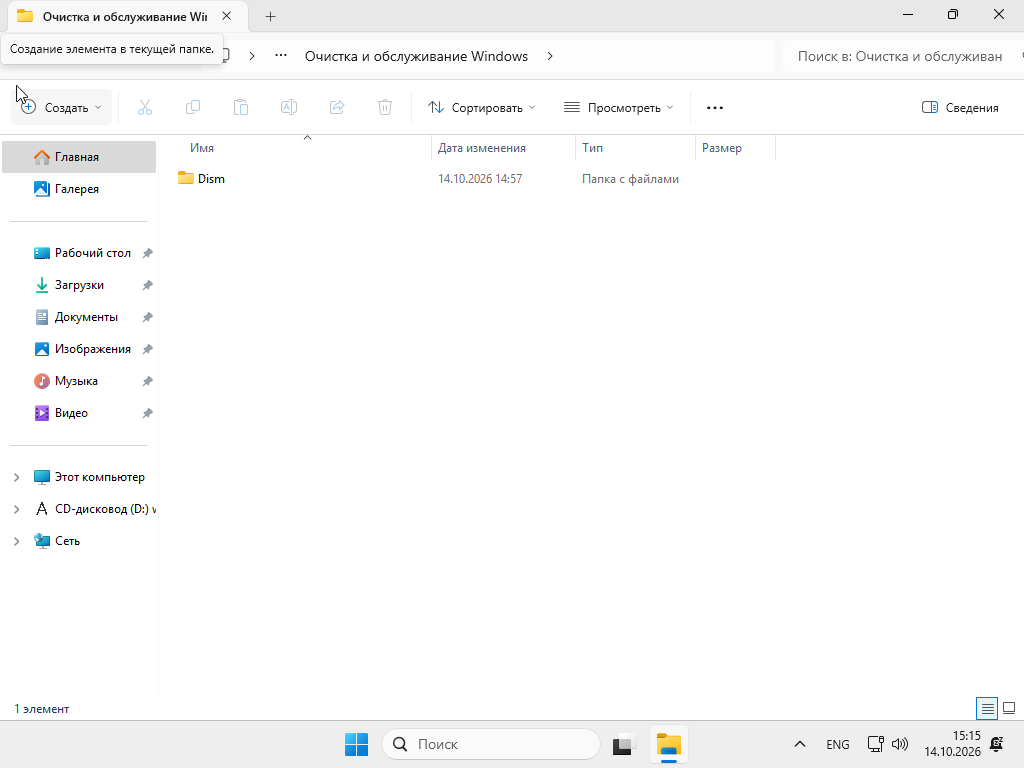The height and width of the screenshot is (768, 1024).
Task: Open the breadcrumb ellipsis for hidden path
Action: tap(281, 56)
